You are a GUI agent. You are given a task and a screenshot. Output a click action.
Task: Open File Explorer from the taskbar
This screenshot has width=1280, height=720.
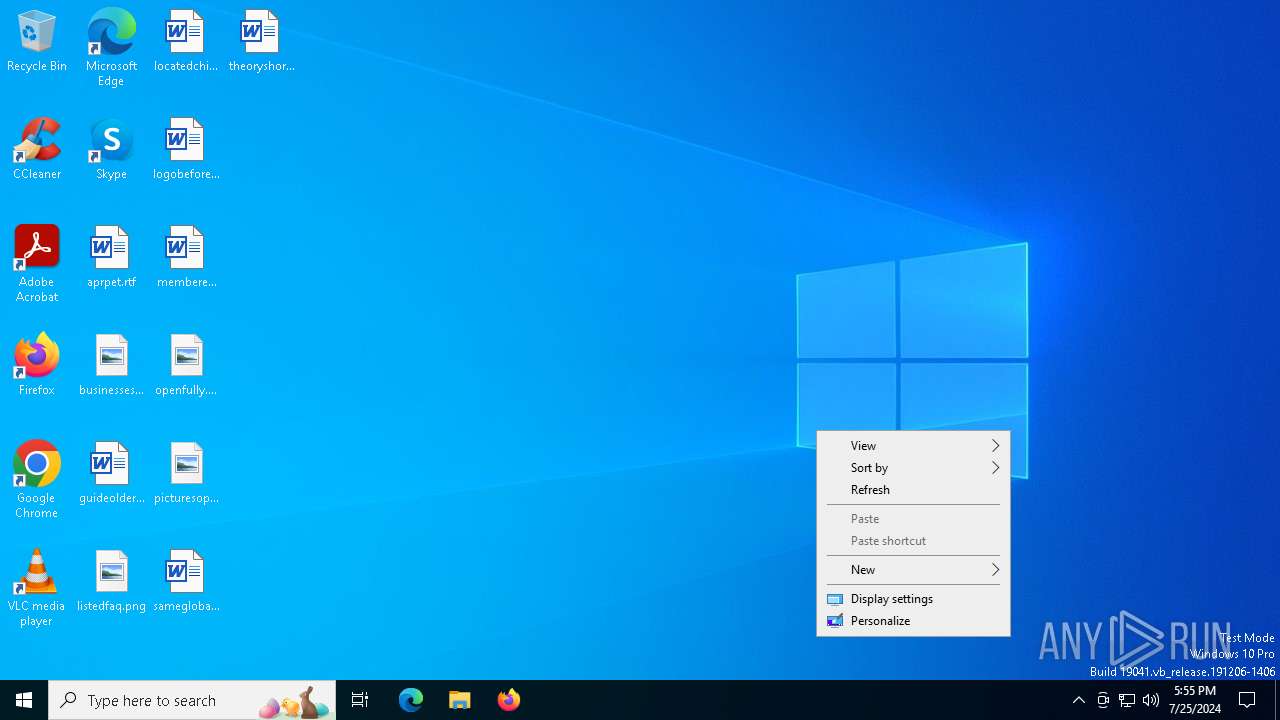[x=460, y=700]
